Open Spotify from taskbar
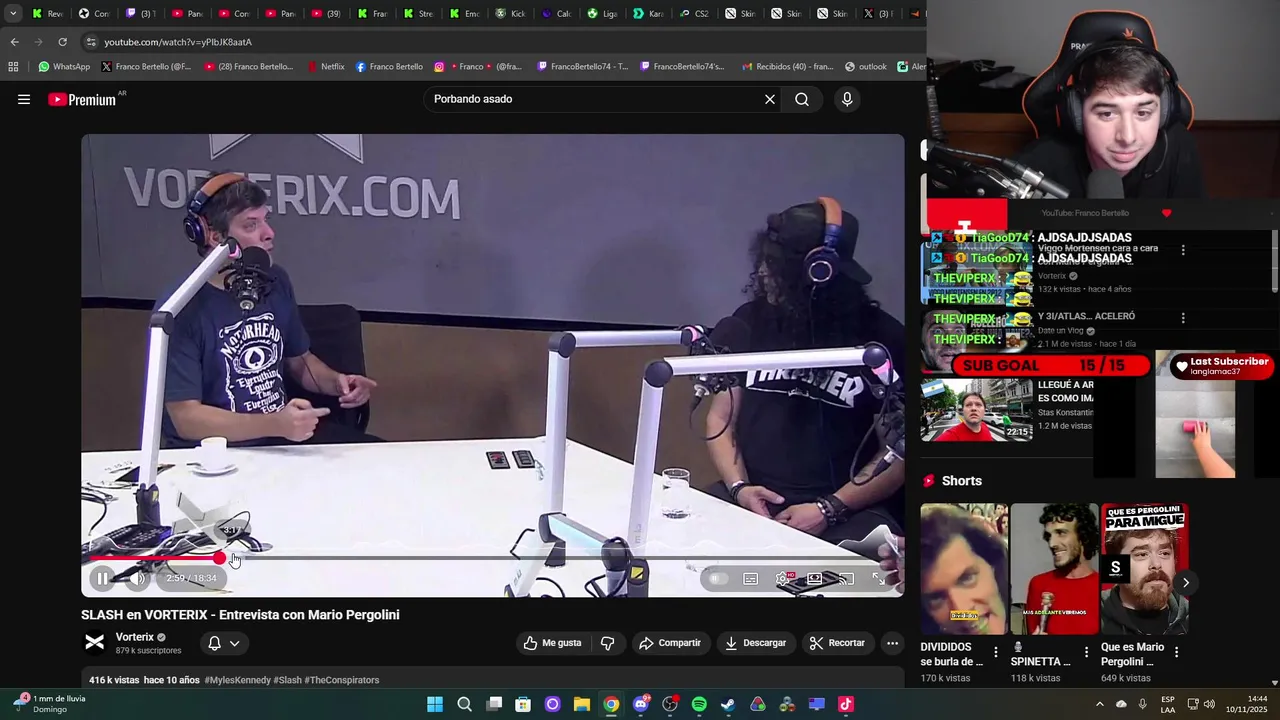Screen dimensions: 1280x720 (x=699, y=704)
